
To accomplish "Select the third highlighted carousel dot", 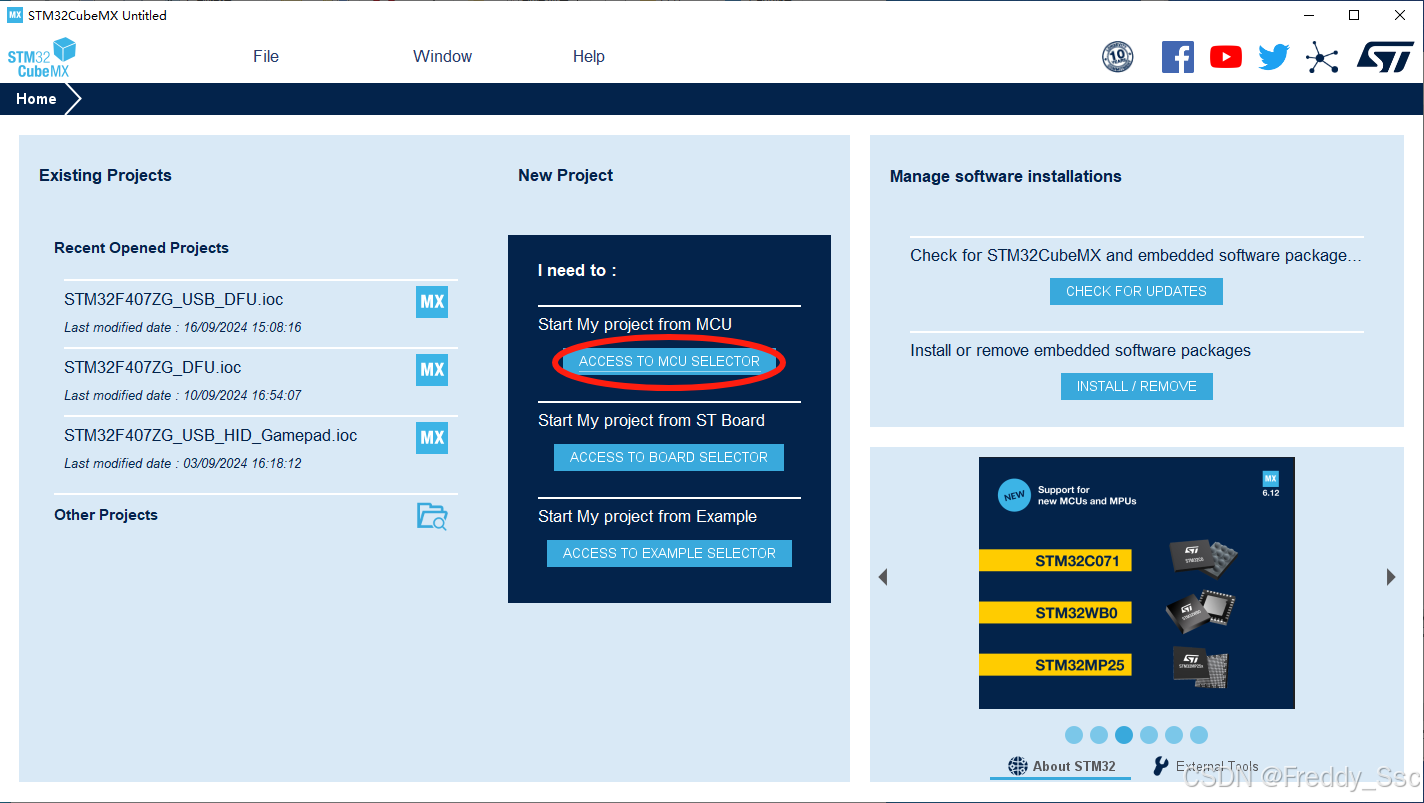I will 1124,735.
